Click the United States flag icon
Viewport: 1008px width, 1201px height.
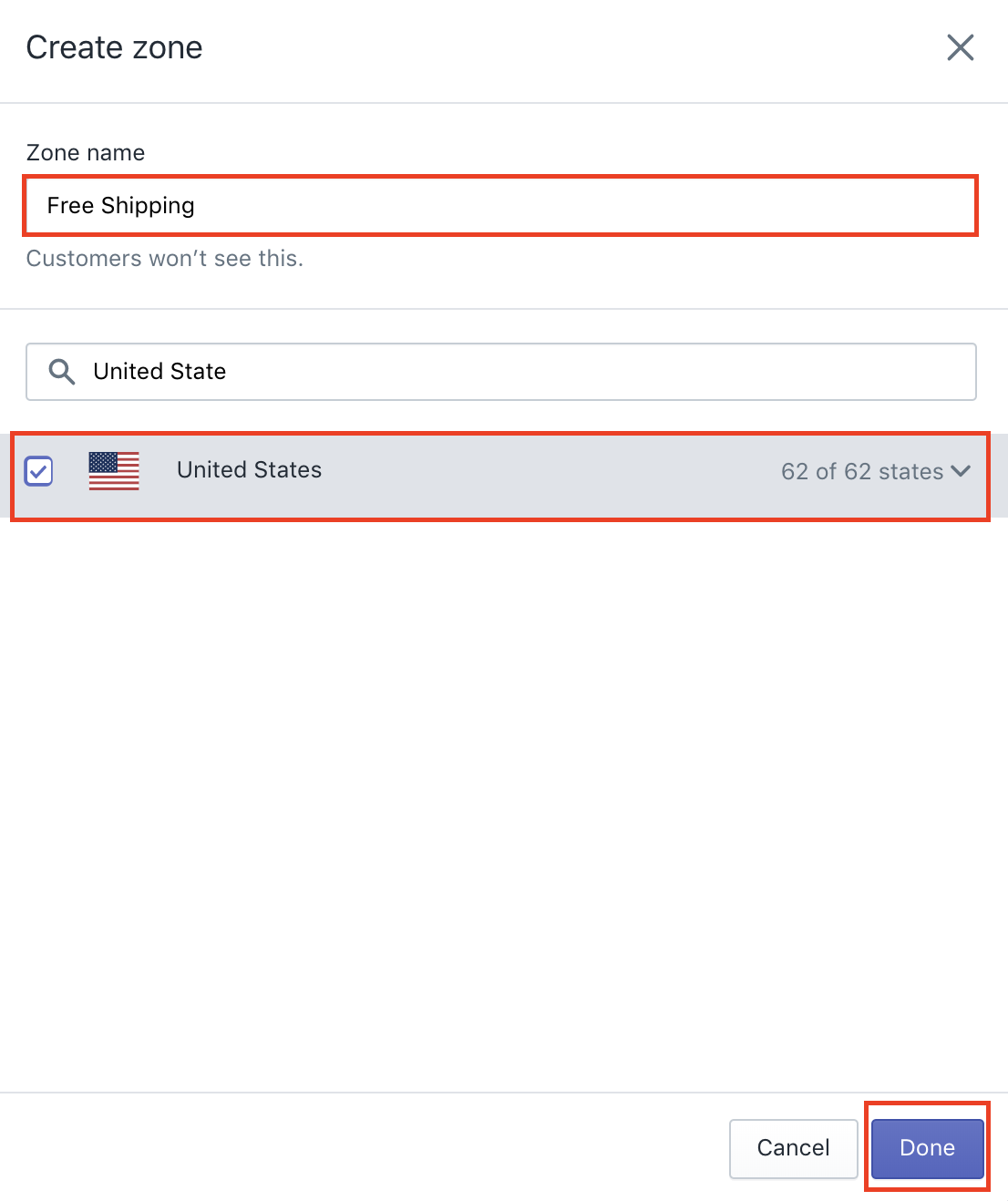(114, 471)
